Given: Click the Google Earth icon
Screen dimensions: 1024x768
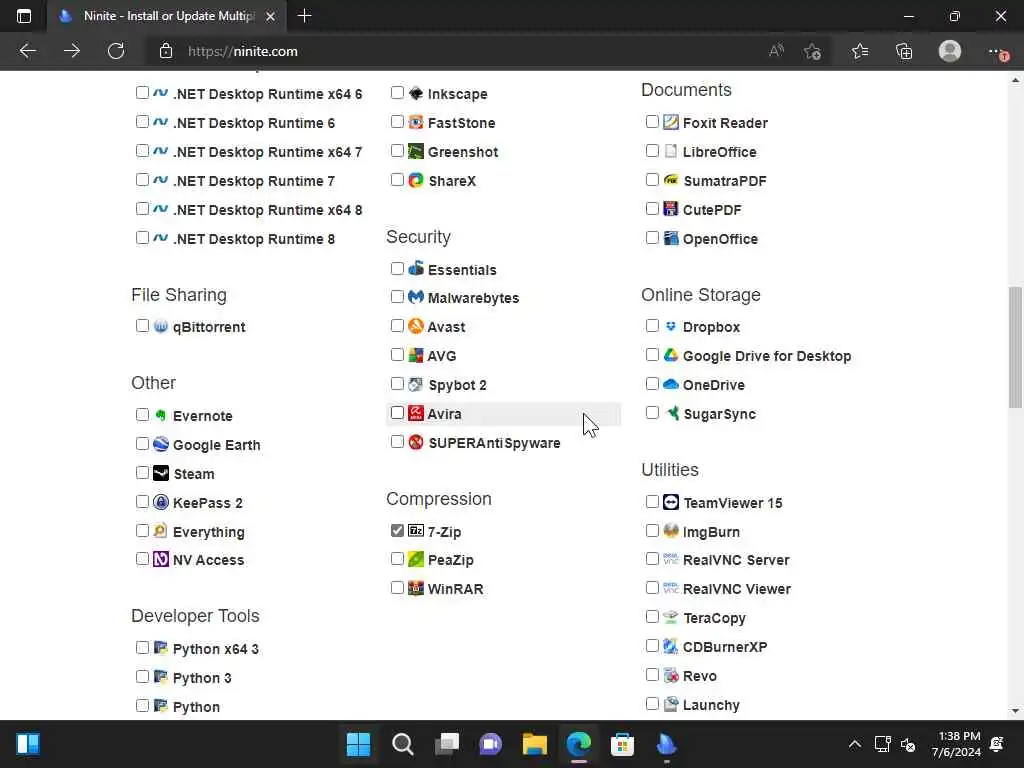Looking at the screenshot, I should pos(161,444).
